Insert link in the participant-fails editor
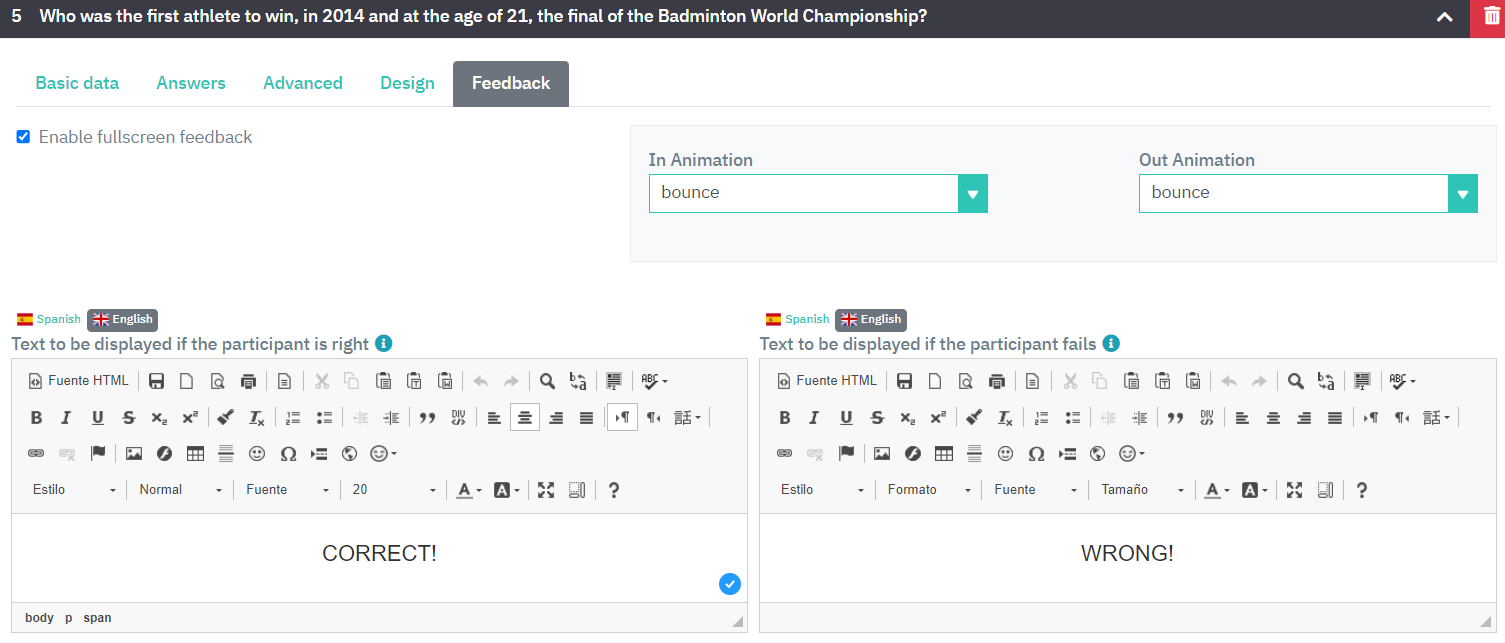This screenshot has height=643, width=1505. [784, 454]
